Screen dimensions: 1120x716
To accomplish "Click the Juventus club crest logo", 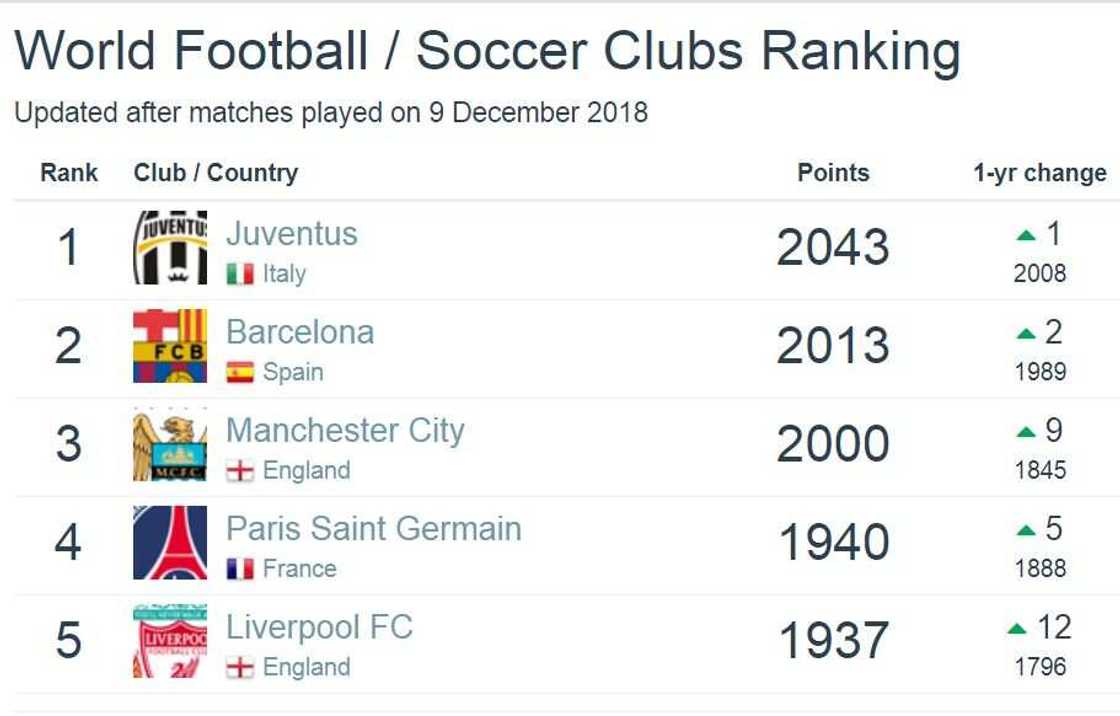I will click(x=170, y=247).
